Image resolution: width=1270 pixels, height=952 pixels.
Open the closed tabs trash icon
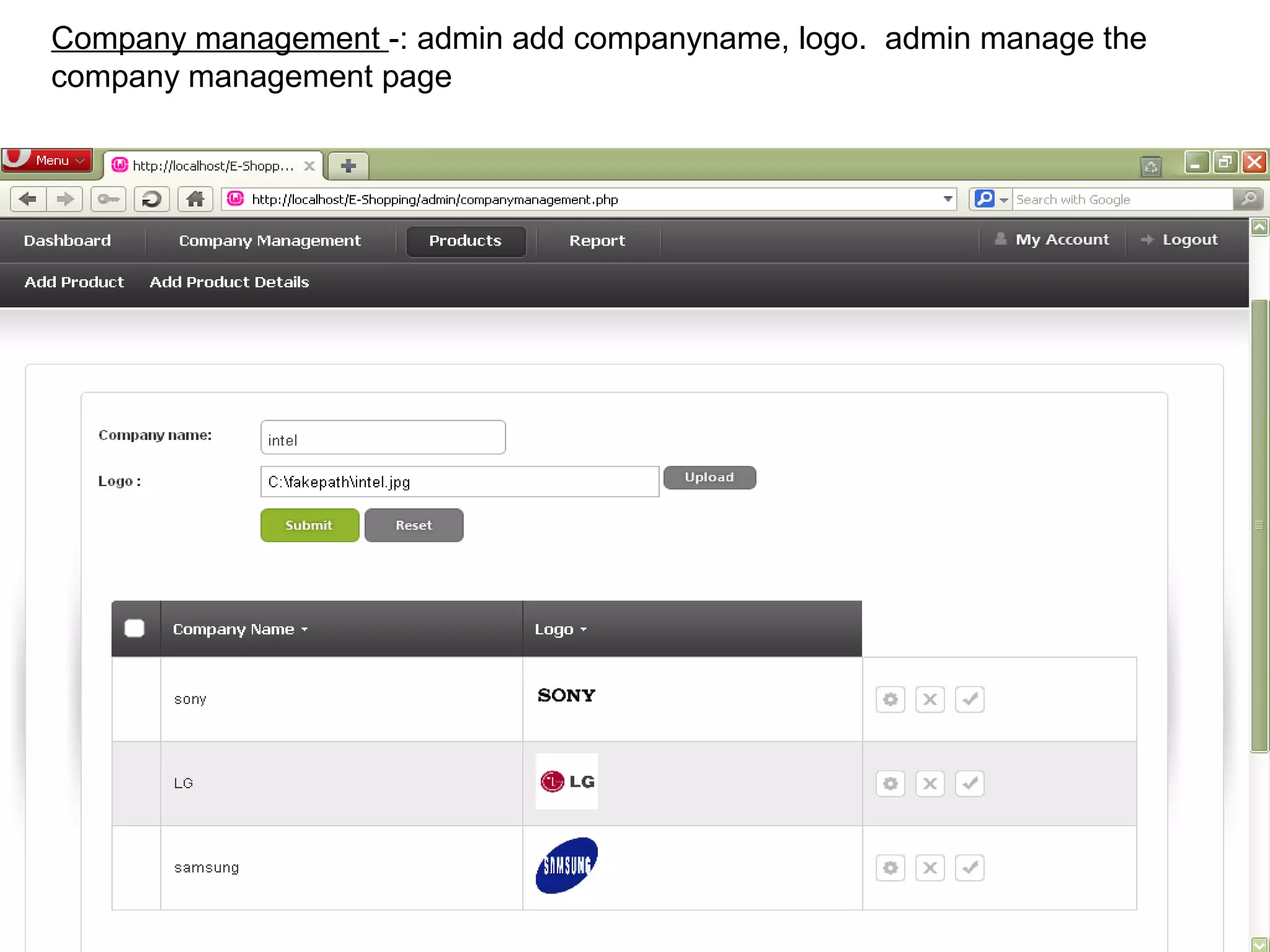click(x=1151, y=166)
